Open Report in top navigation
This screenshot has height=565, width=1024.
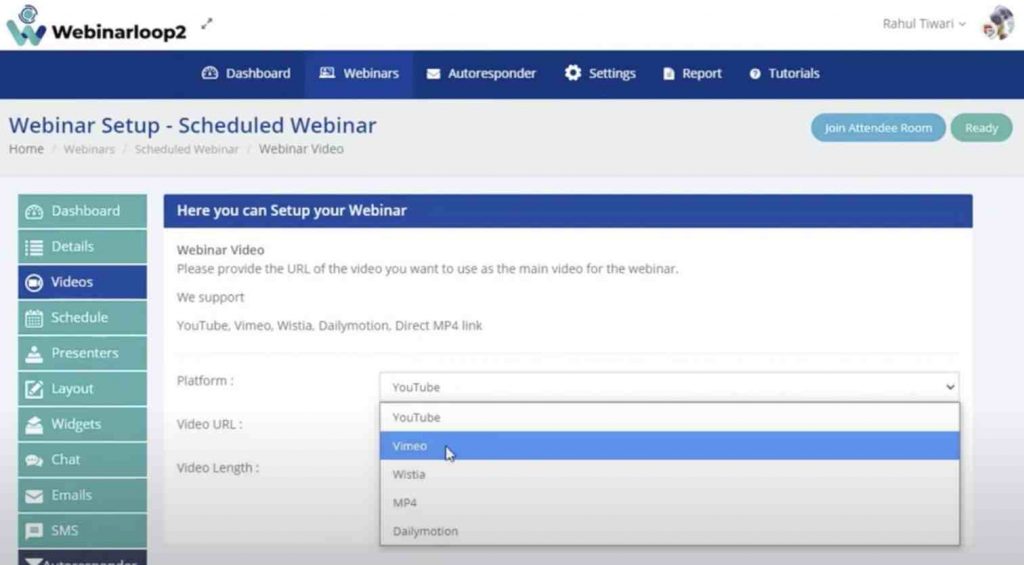point(693,73)
